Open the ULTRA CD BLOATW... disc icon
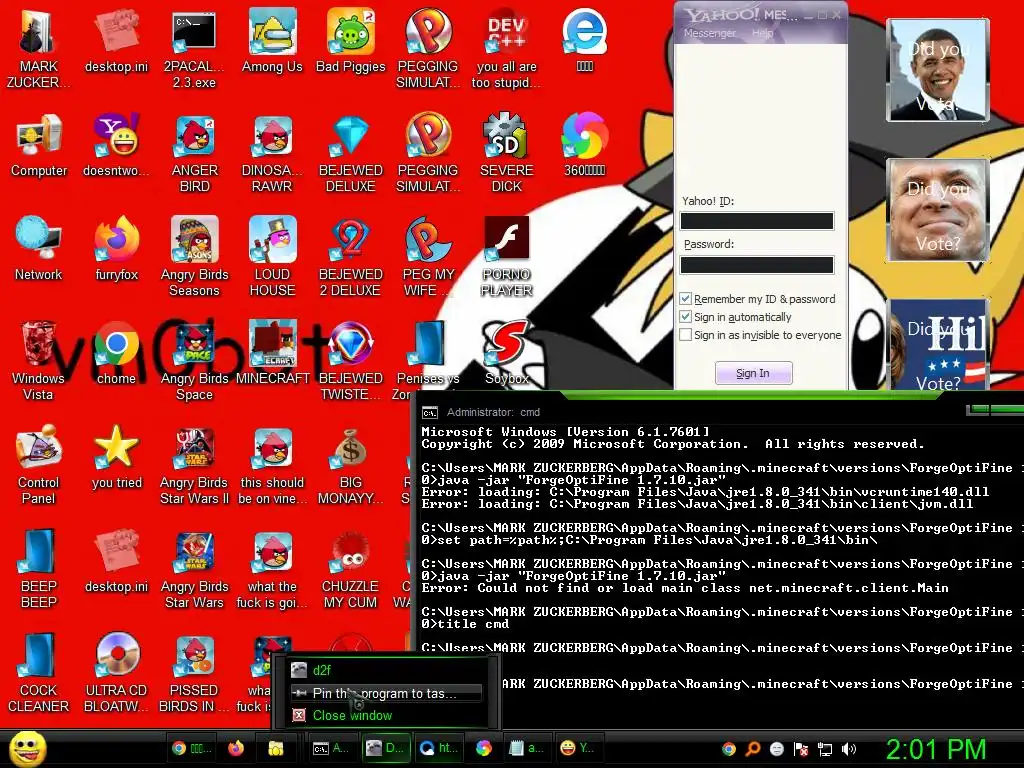The height and width of the screenshot is (768, 1024). click(x=117, y=673)
